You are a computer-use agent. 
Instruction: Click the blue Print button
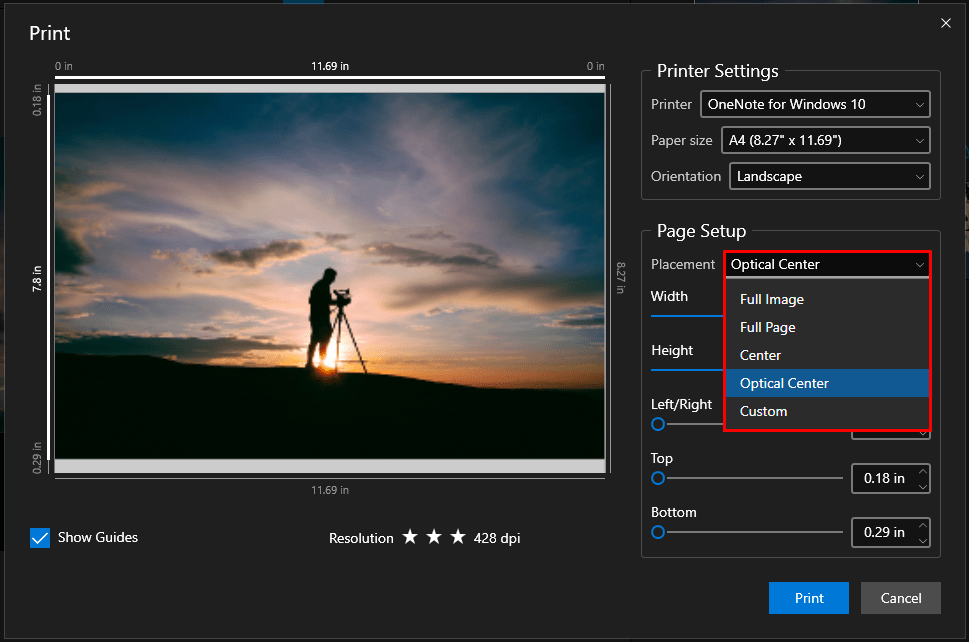(808, 598)
